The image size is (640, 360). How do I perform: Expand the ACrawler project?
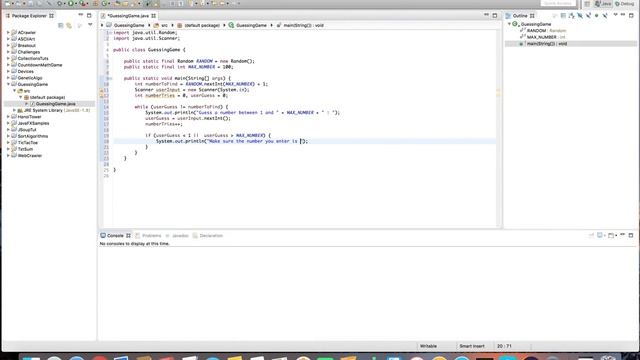click(x=8, y=32)
